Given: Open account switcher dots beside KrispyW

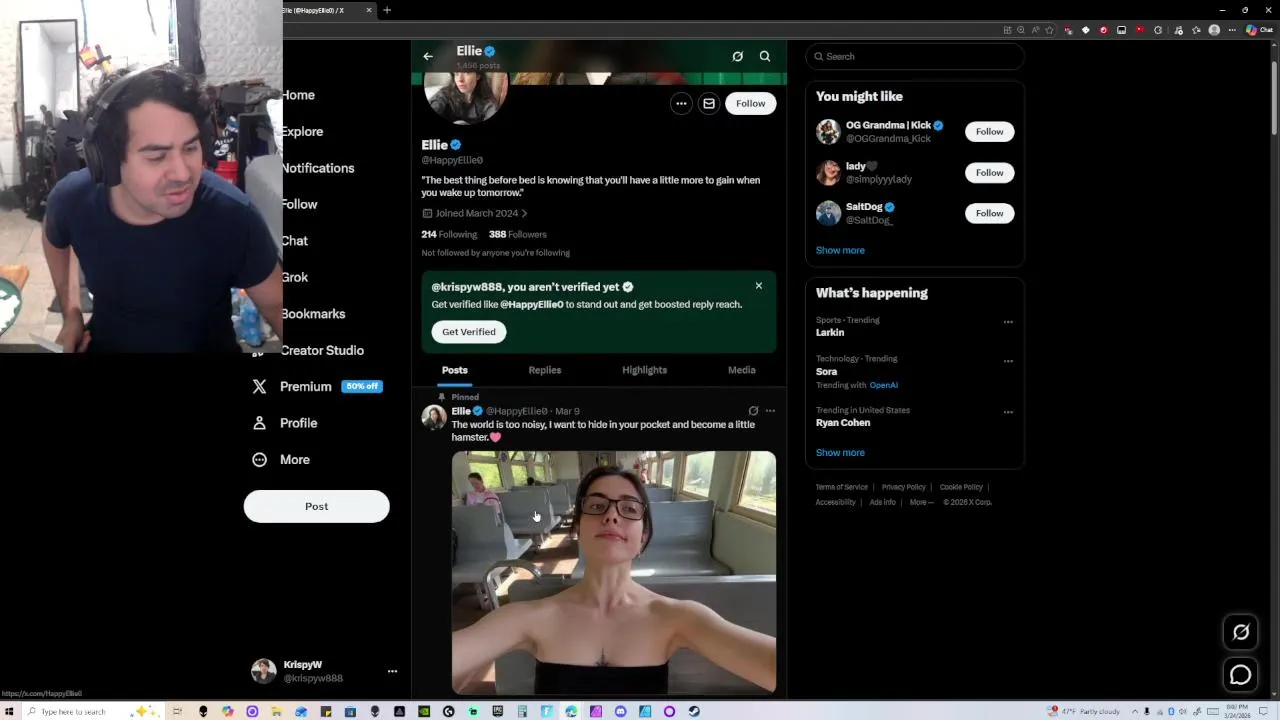Looking at the screenshot, I should [392, 672].
